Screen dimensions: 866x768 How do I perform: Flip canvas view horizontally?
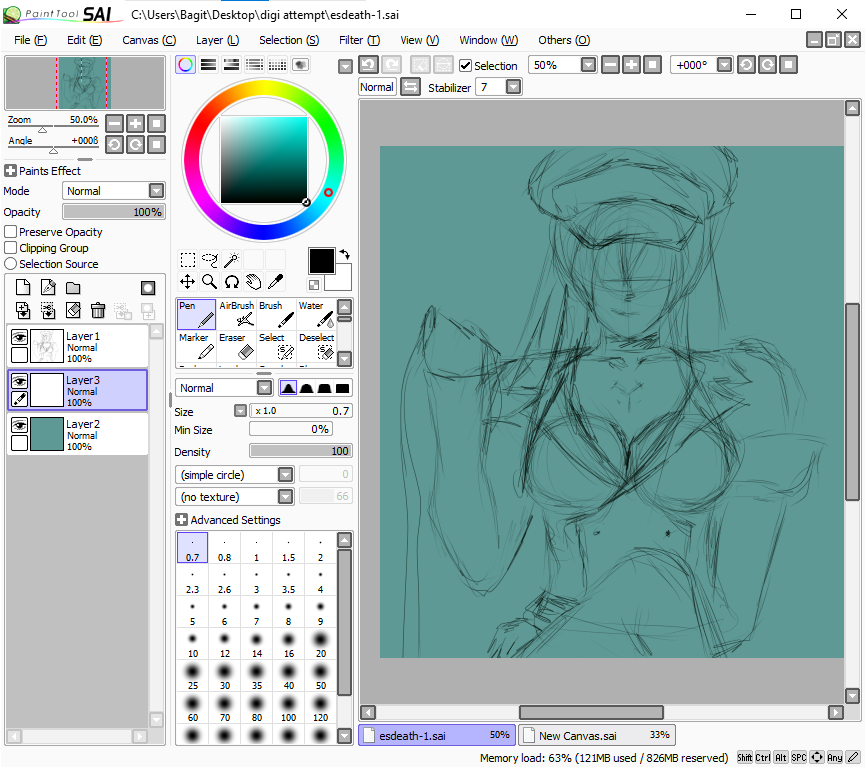tap(410, 87)
